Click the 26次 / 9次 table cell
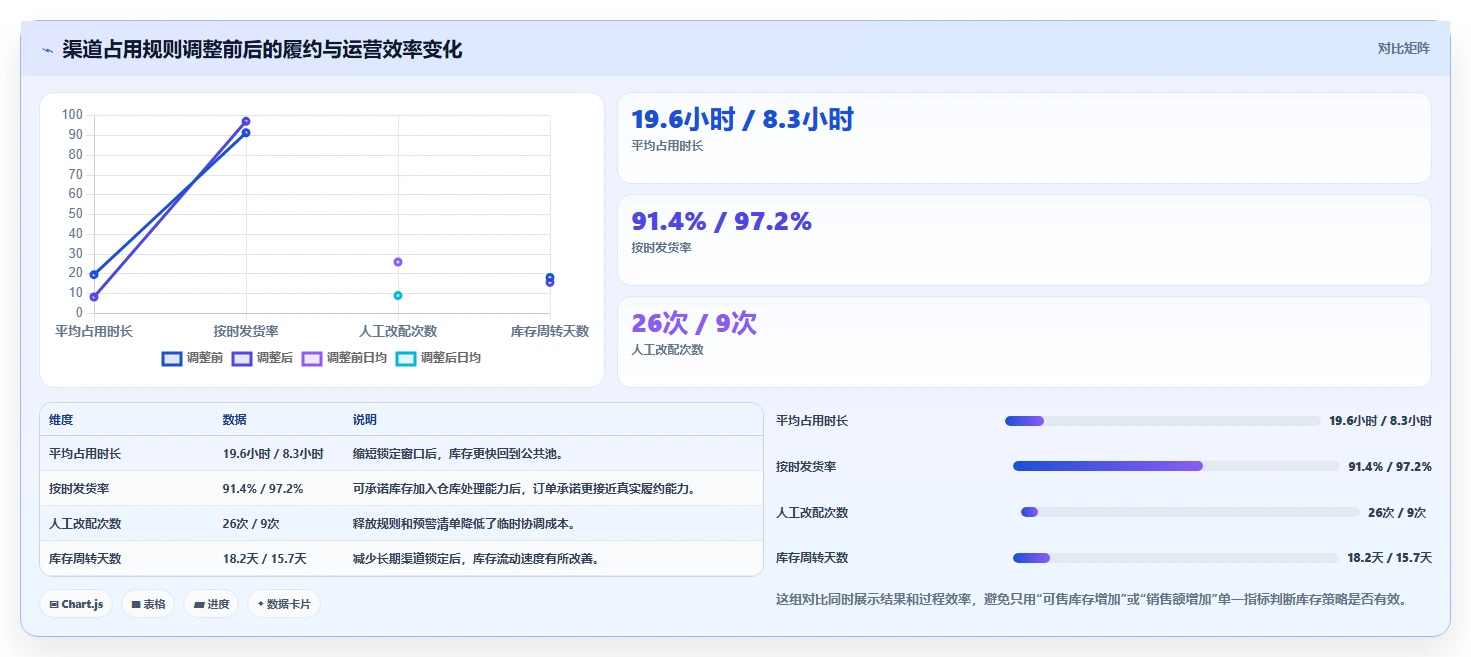Screen dimensions: 1471x657 tap(251, 524)
